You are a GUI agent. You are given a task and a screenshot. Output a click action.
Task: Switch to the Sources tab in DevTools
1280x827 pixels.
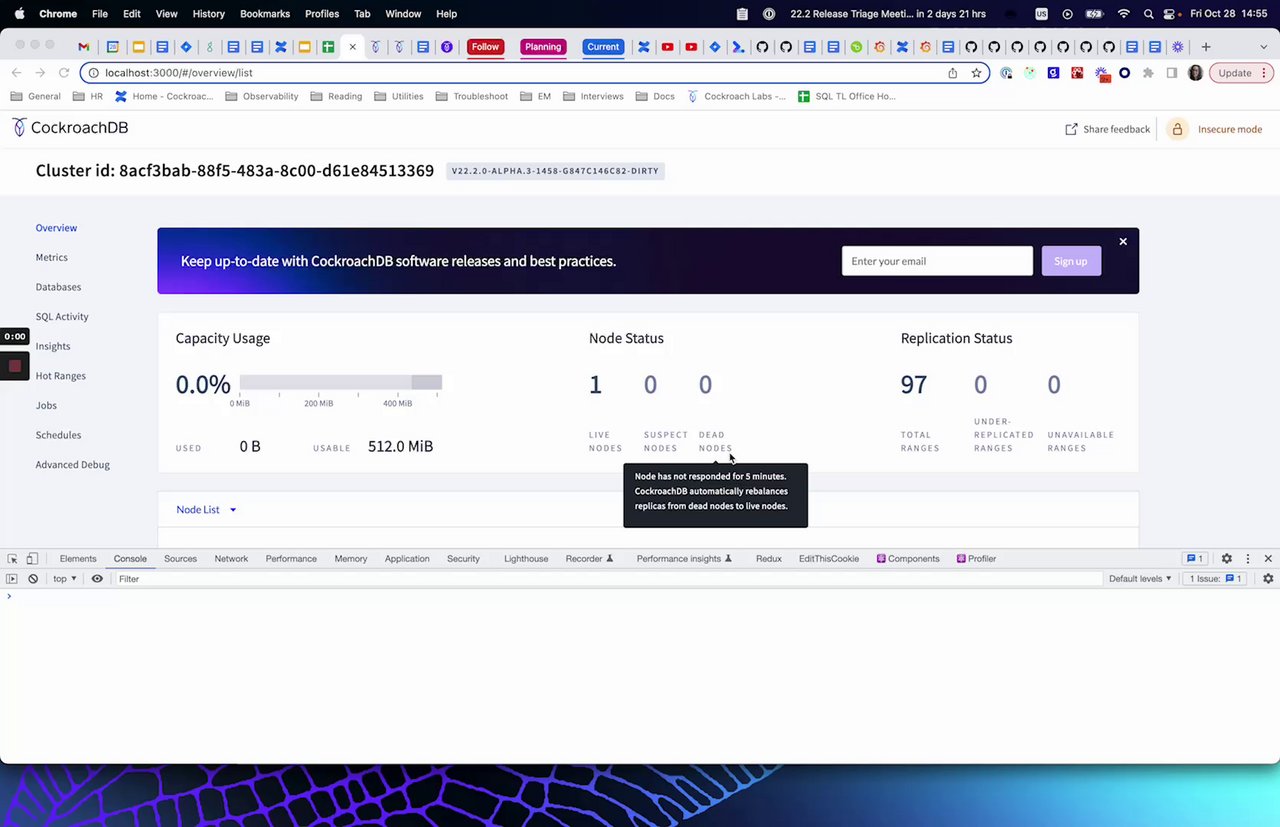[180, 559]
